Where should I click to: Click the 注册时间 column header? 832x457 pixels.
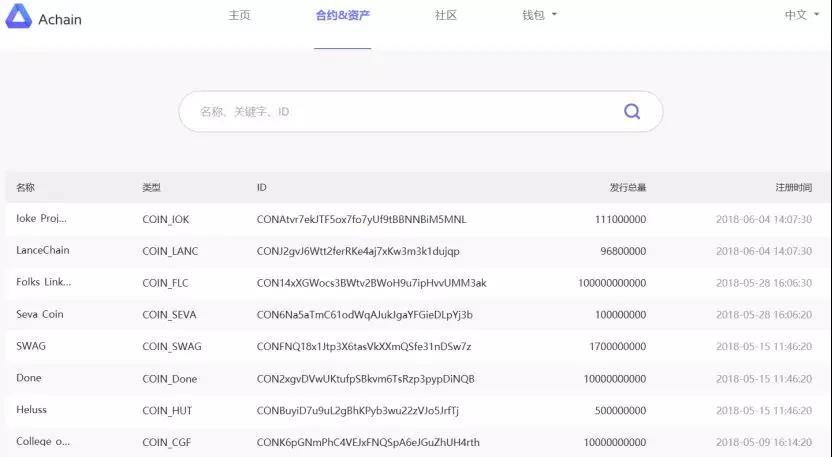pyautogui.click(x=793, y=187)
